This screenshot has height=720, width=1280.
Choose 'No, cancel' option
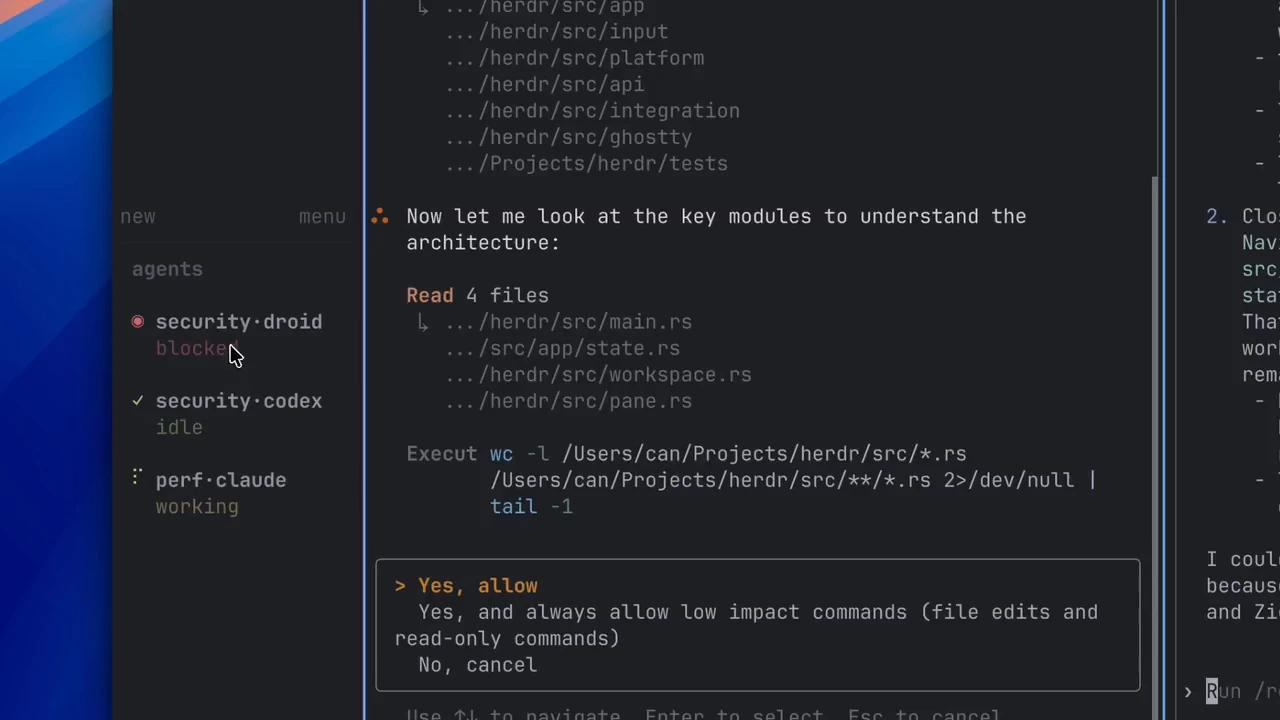click(477, 665)
